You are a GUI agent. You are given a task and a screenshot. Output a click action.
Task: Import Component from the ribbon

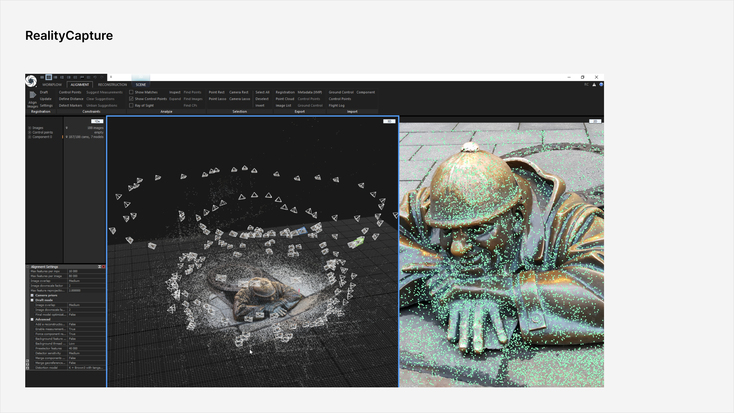click(x=366, y=92)
